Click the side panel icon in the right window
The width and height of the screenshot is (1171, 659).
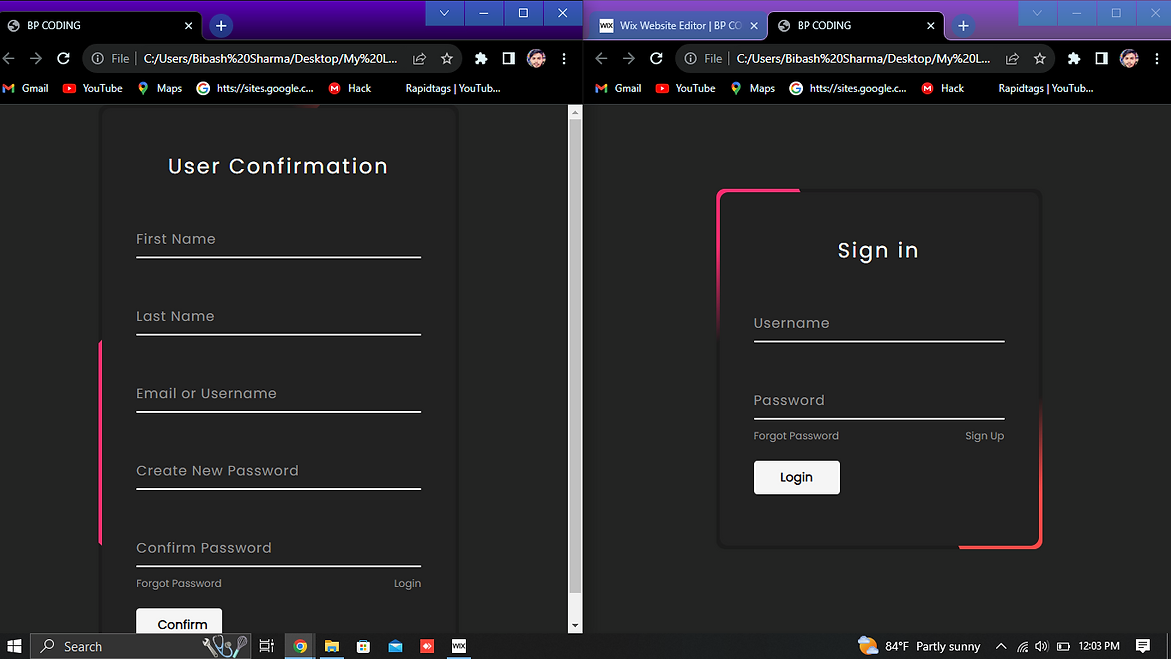click(1101, 59)
